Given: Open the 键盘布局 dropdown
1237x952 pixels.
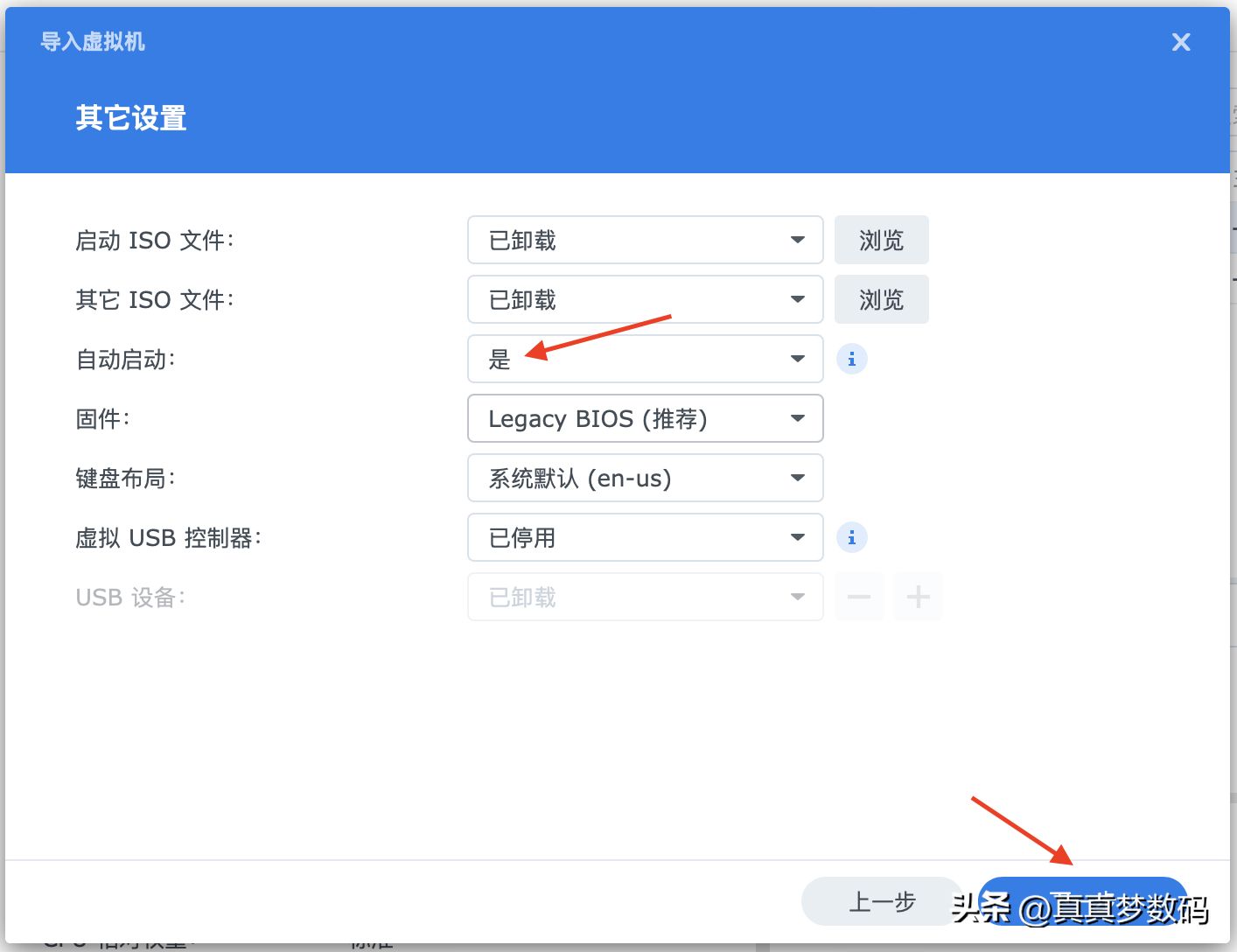Looking at the screenshot, I should pyautogui.click(x=646, y=478).
